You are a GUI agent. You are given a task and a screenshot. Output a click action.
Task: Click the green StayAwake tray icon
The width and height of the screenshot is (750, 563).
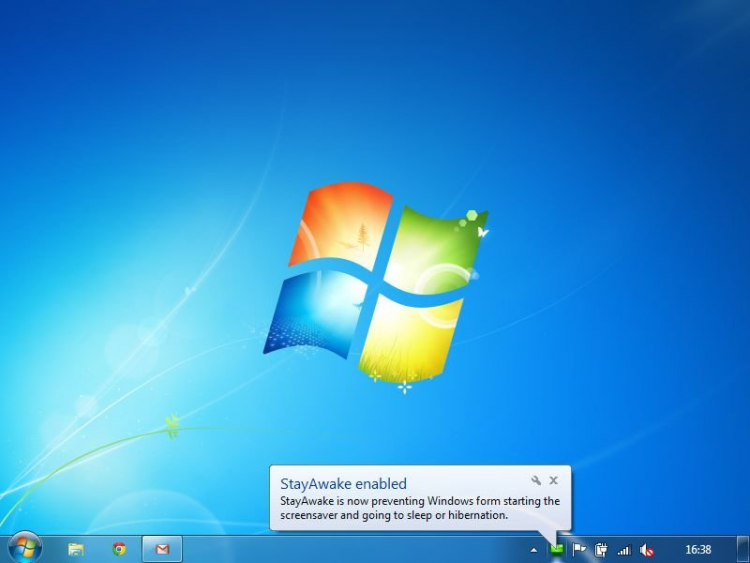click(x=556, y=550)
